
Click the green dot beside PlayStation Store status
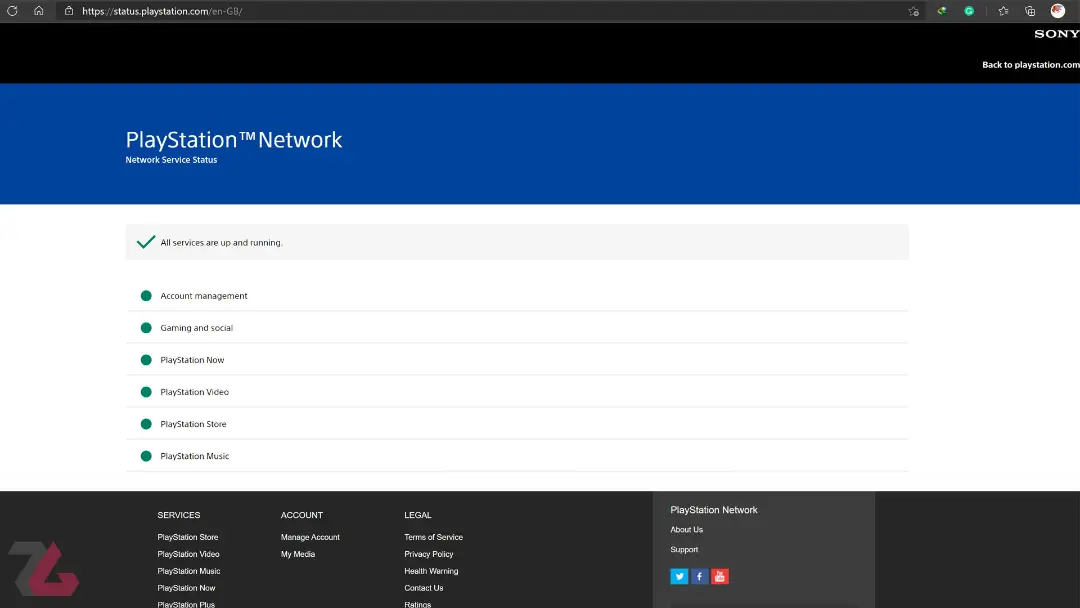tap(146, 423)
